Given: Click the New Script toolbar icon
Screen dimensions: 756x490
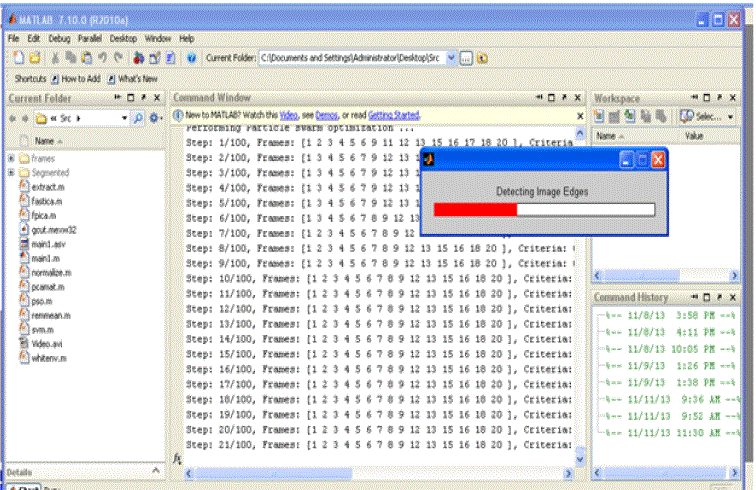Looking at the screenshot, I should pyautogui.click(x=17, y=58).
